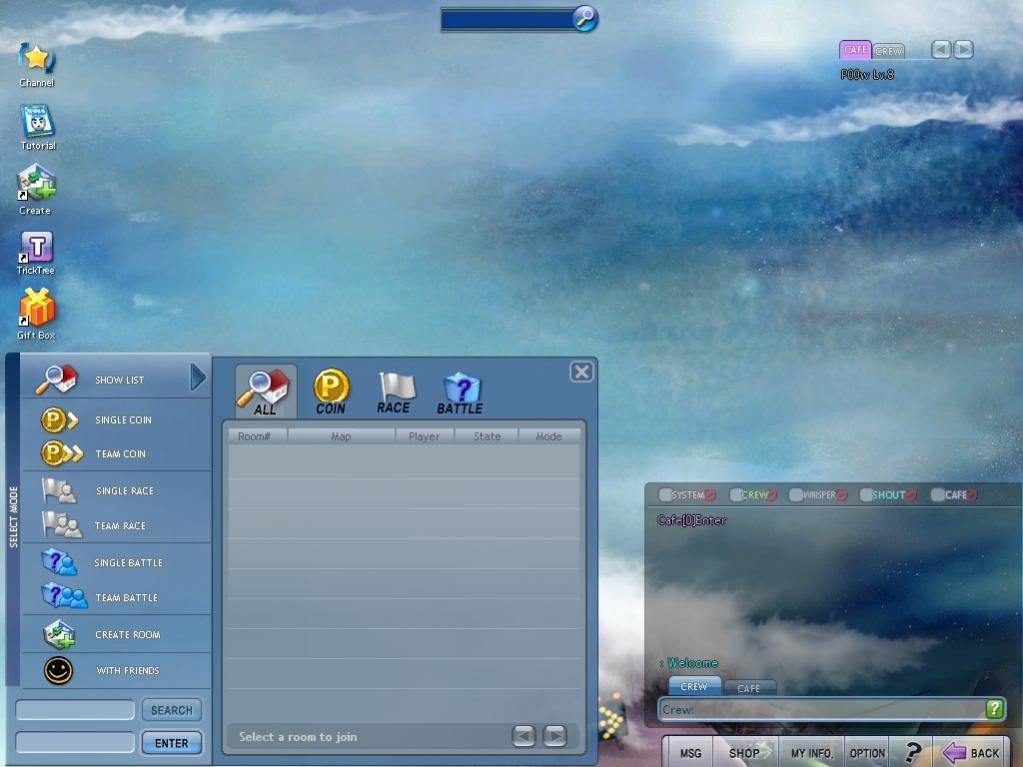Viewport: 1023px width, 767px height.
Task: Click the BACK button
Action: coord(971,753)
